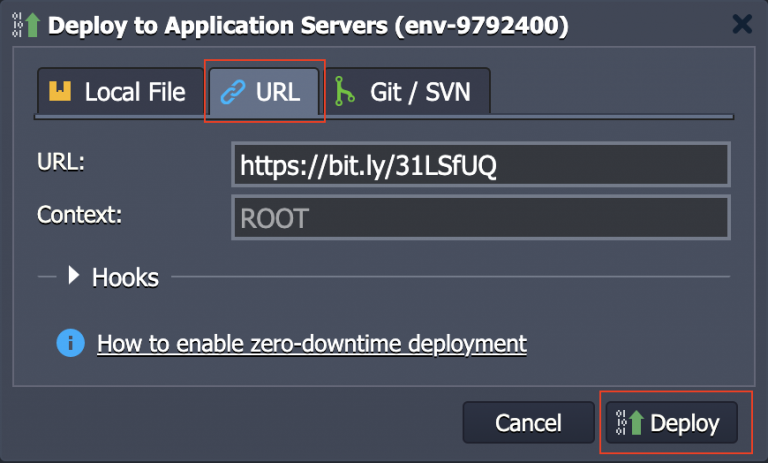Click the yellow Local File tab icon
Viewport: 768px width, 463px height.
coord(61,93)
